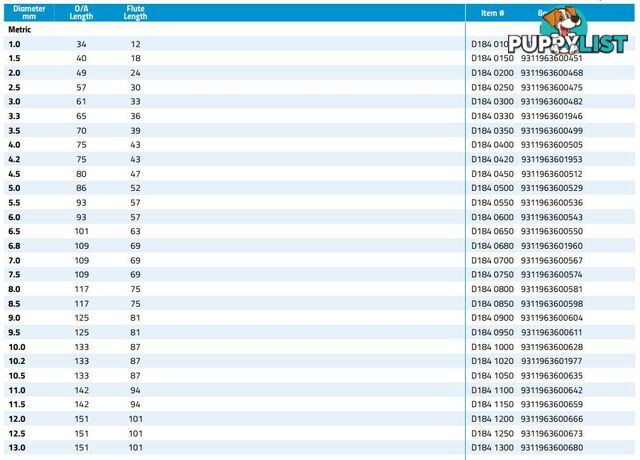
Task: Click O/A length 57 in the 2.5 row
Action: 81,87
